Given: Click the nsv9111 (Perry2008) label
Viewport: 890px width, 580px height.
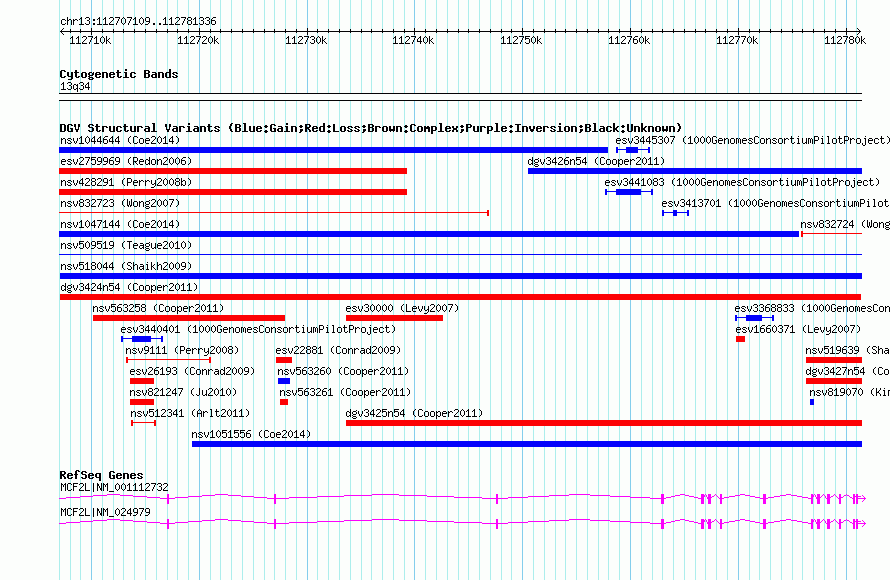Looking at the screenshot, I should [182, 350].
